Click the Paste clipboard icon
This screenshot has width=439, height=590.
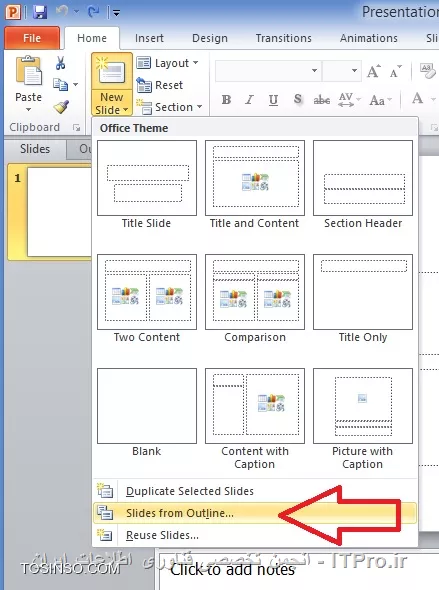[x=29, y=71]
